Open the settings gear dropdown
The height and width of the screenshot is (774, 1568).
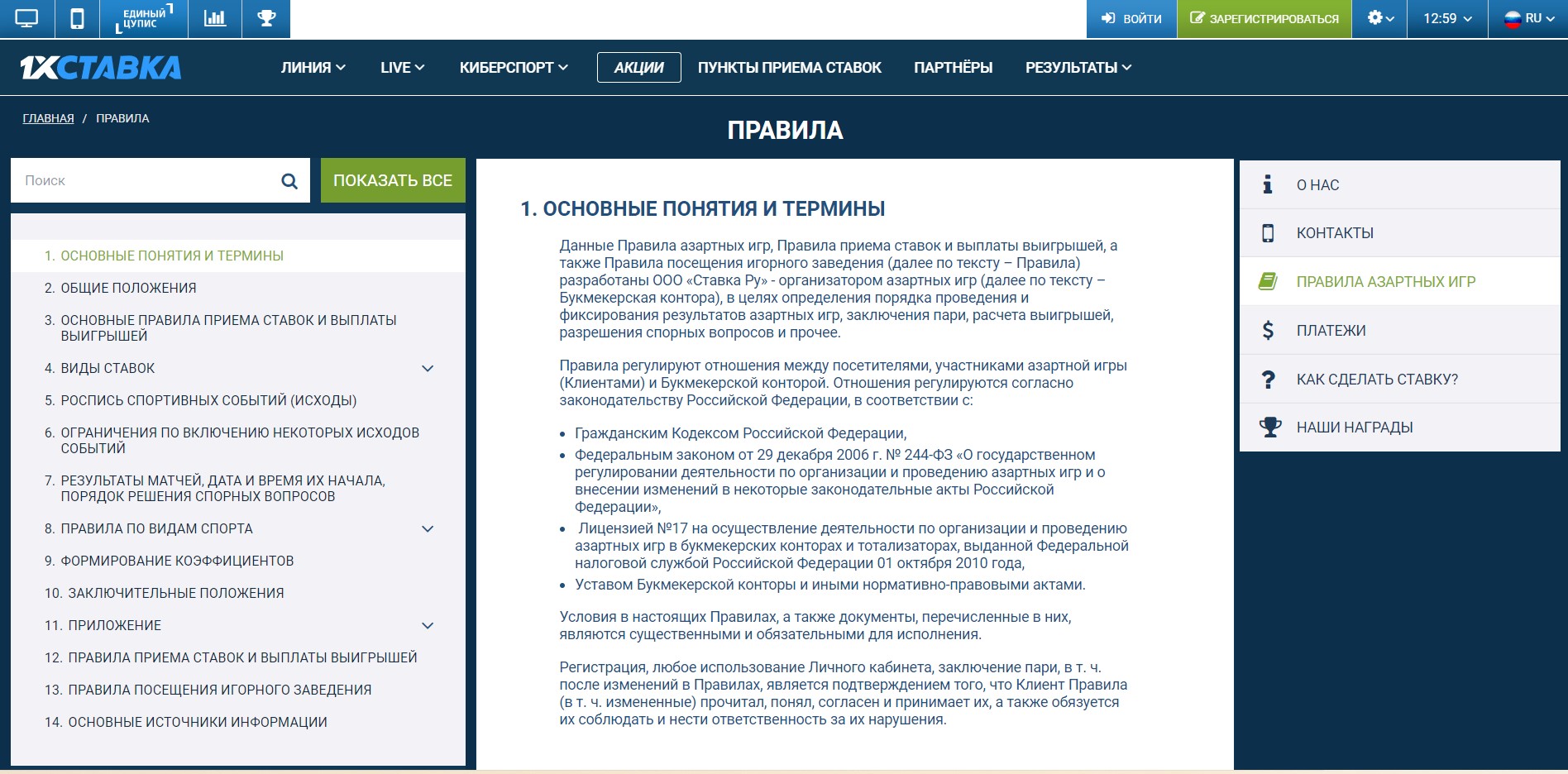[x=1379, y=19]
